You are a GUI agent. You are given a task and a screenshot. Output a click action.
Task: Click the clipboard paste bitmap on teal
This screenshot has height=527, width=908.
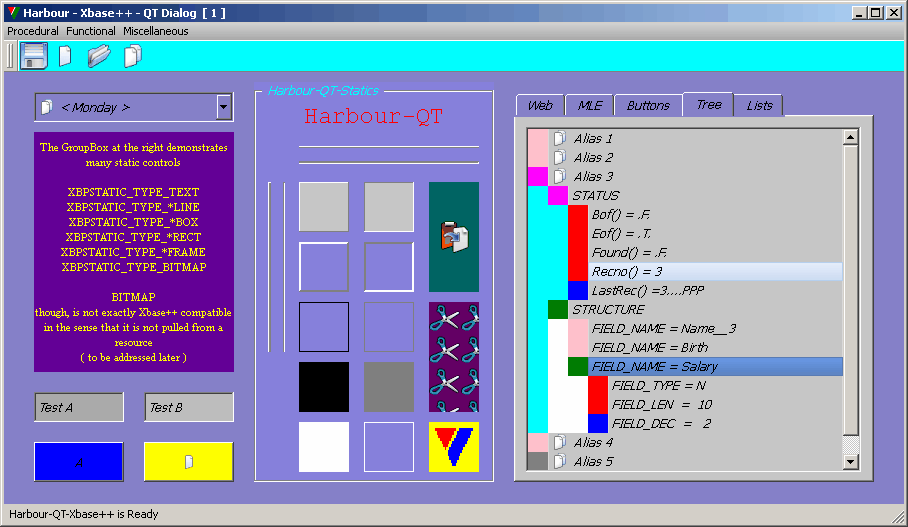pos(454,237)
